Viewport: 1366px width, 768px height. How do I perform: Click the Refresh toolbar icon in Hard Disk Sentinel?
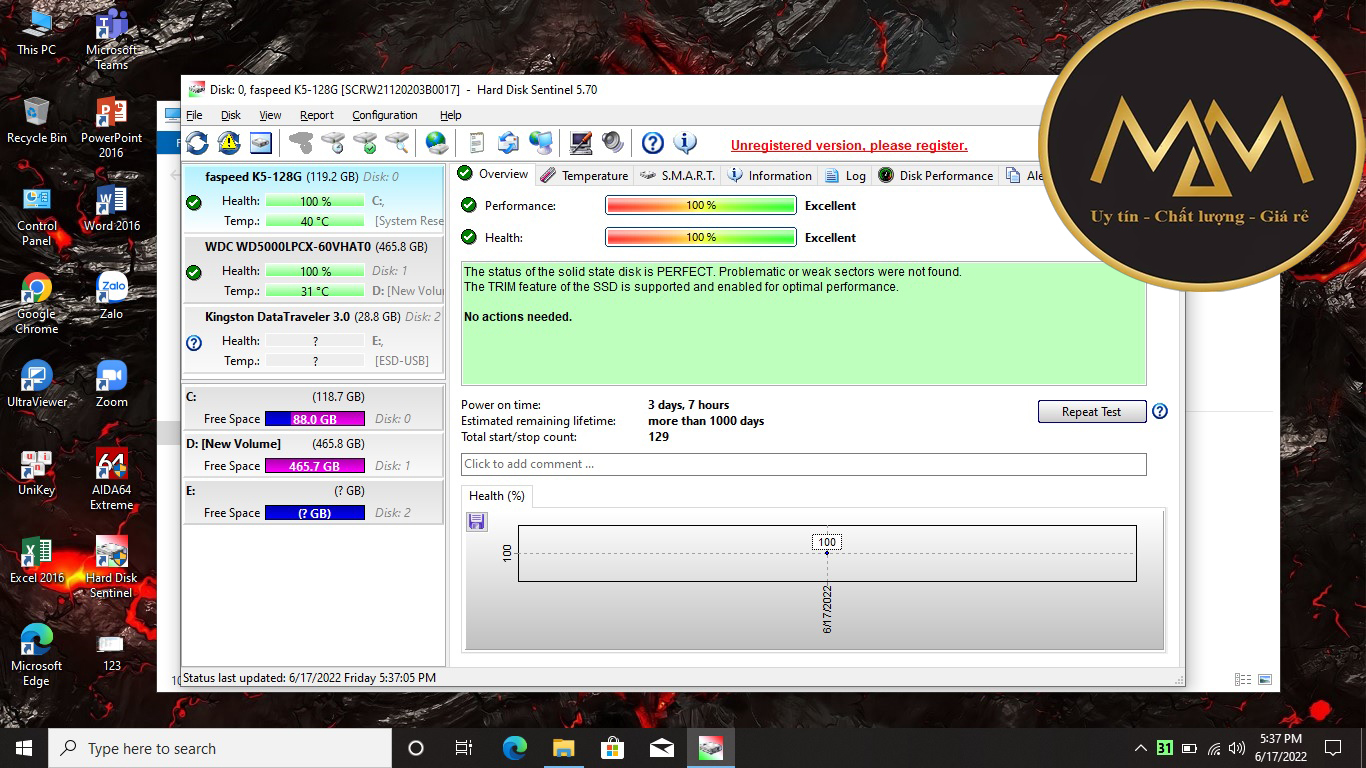click(x=197, y=143)
